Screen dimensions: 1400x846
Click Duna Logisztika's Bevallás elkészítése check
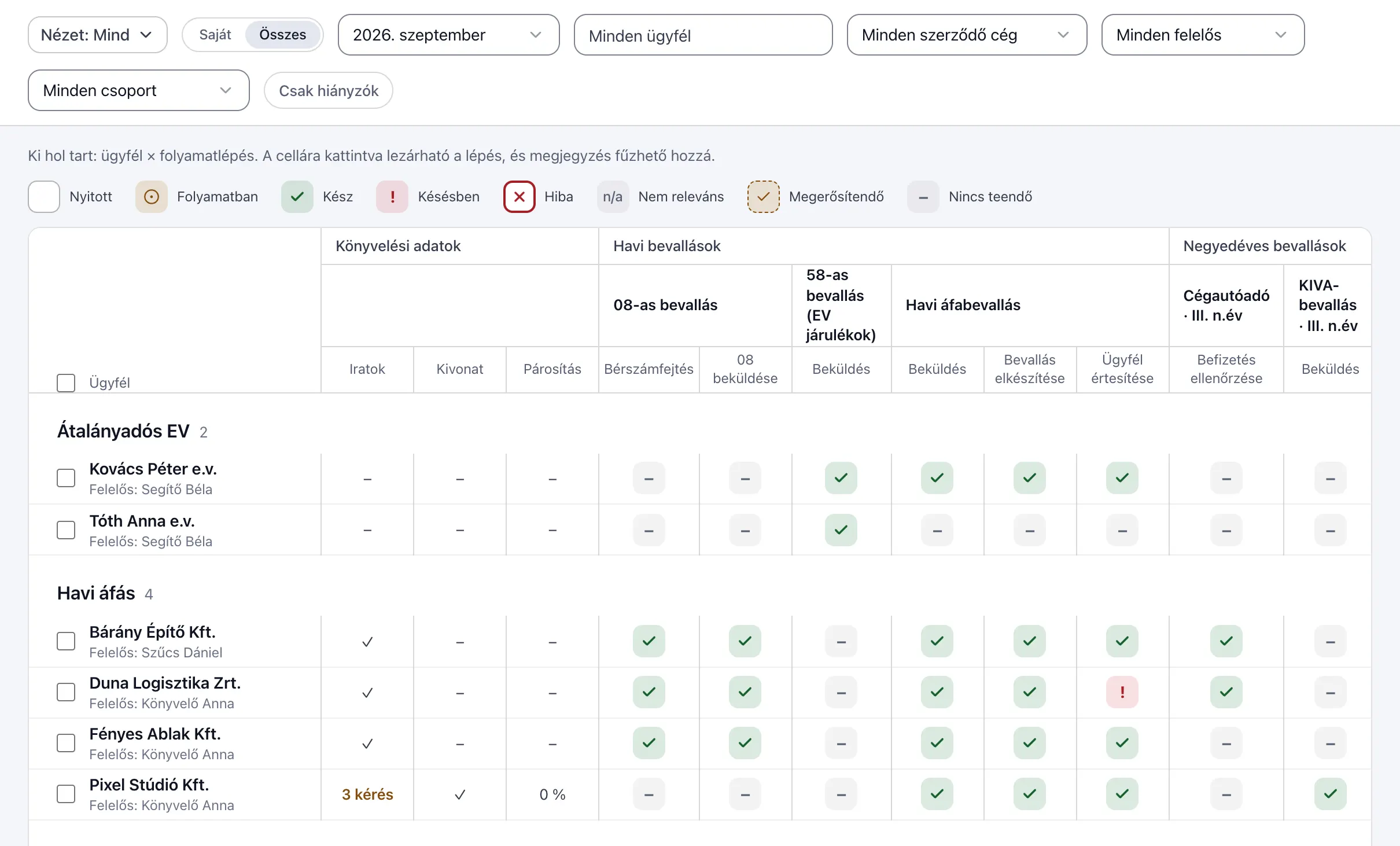point(1029,692)
